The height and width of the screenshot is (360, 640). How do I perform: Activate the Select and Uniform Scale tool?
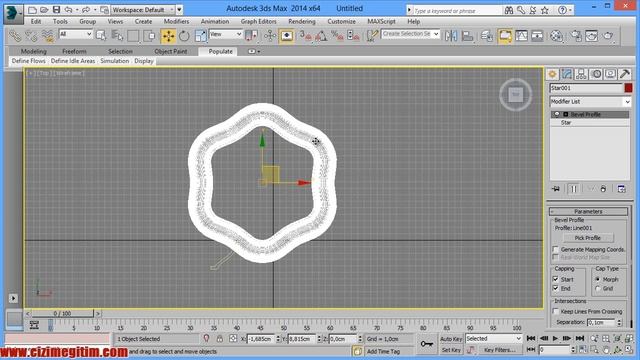[200, 36]
